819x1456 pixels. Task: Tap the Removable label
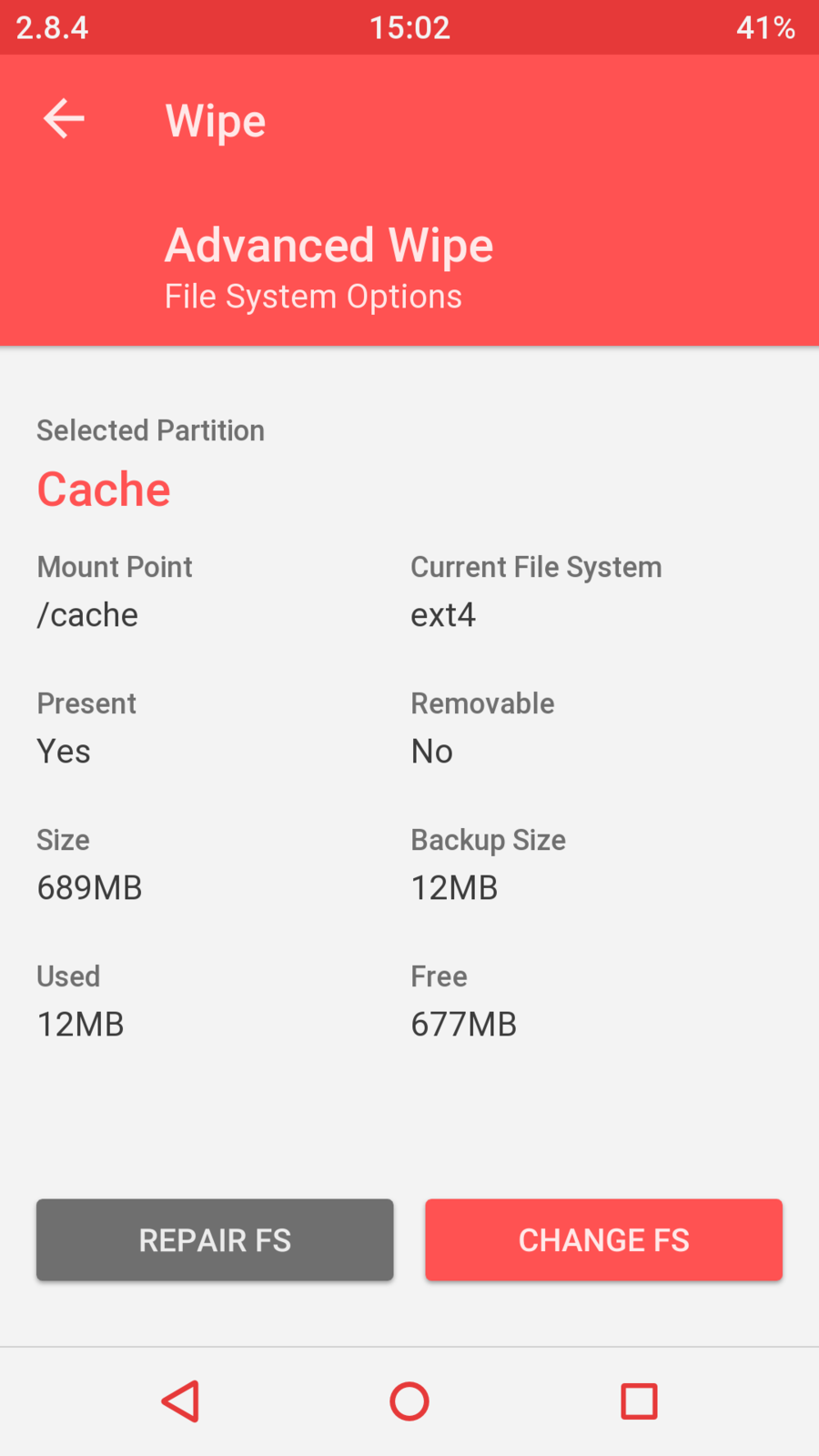point(482,703)
